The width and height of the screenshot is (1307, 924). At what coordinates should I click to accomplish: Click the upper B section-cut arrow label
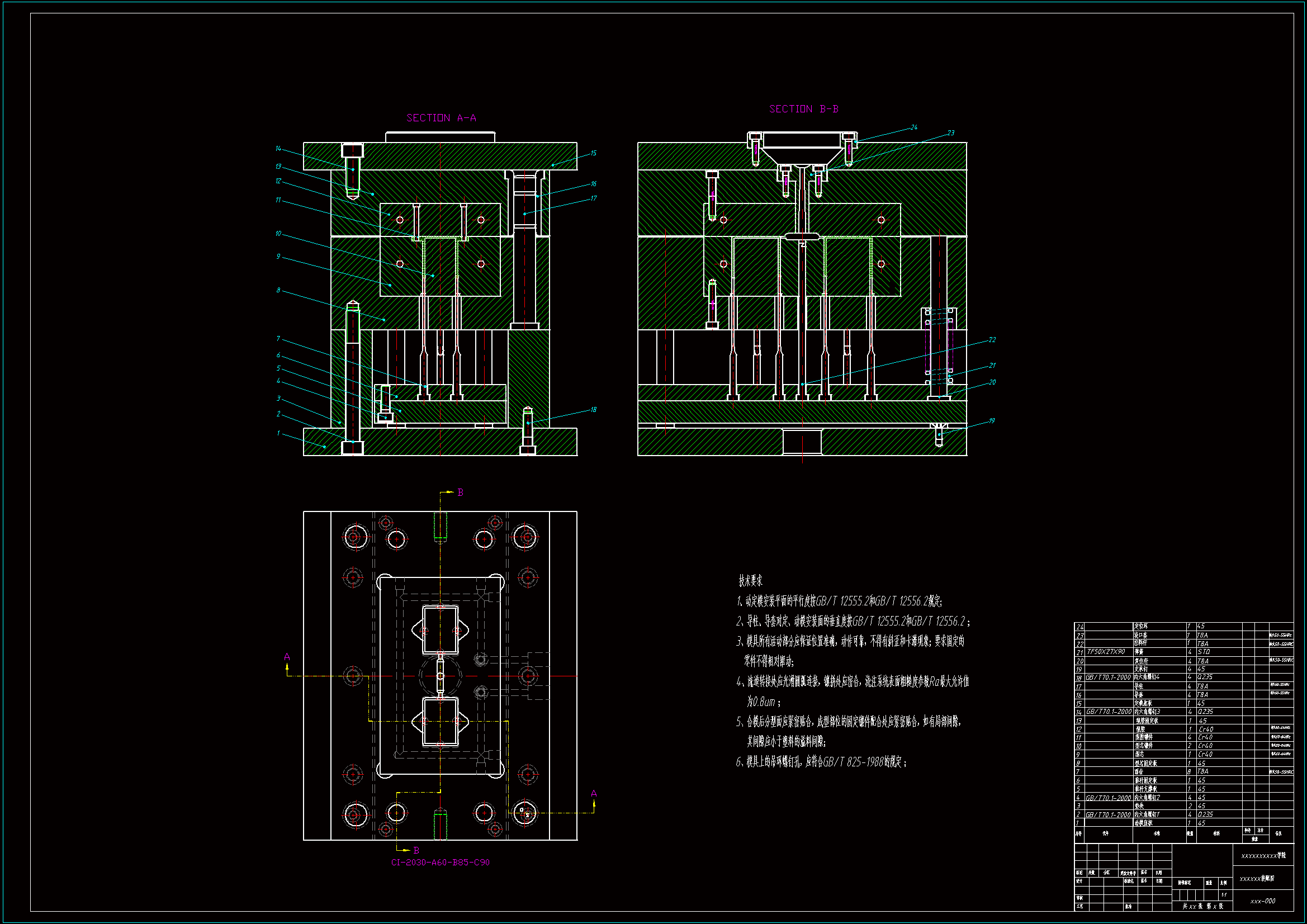click(x=461, y=492)
